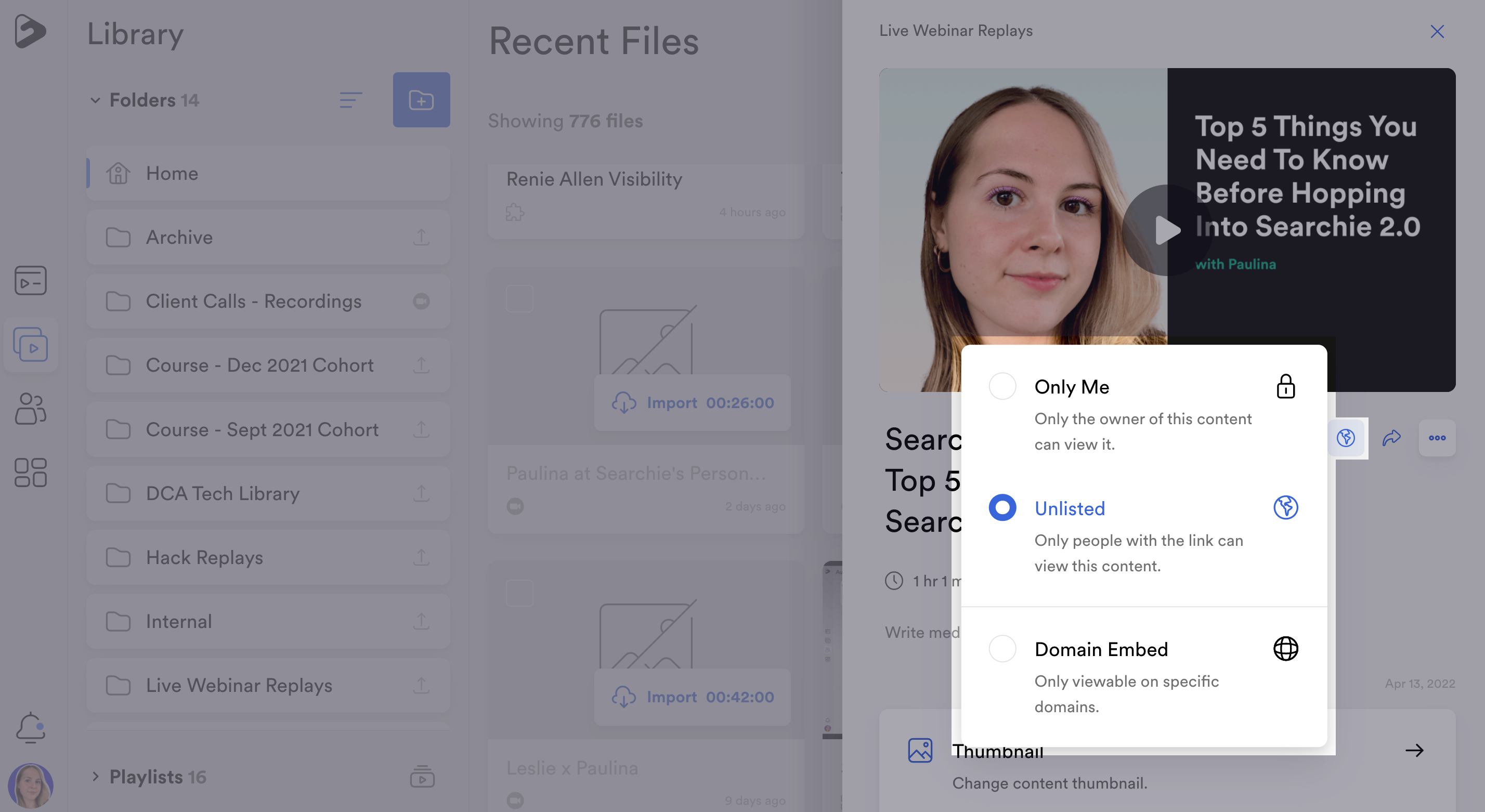Viewport: 1485px width, 812px height.
Task: Select the Domain Embed radio button
Action: tap(1002, 648)
